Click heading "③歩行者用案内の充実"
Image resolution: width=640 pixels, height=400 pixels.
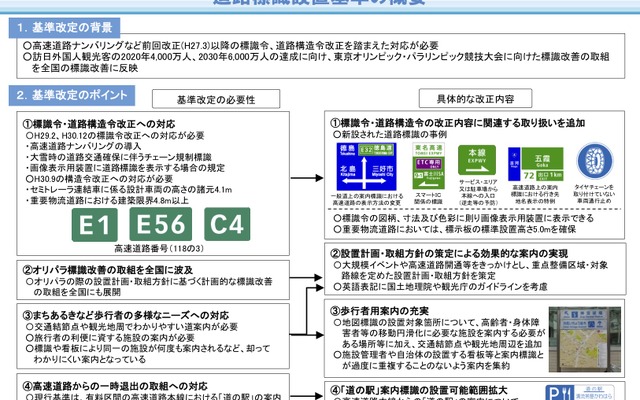click(380, 311)
